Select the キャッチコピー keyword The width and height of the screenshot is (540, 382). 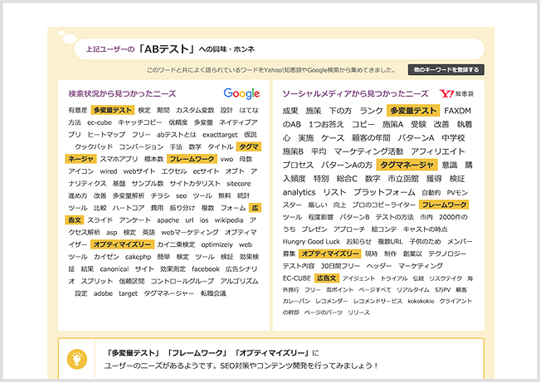click(140, 122)
